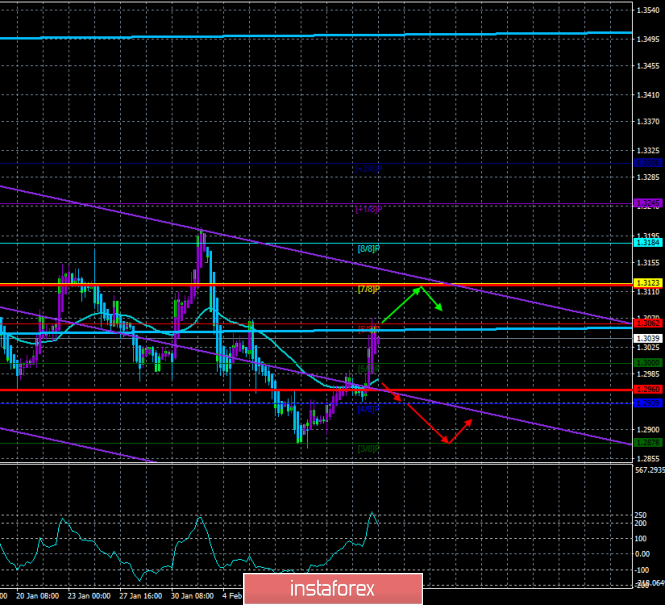This screenshot has width=665, height=605.
Task: Click the 4 Feb time label
Action: point(232,596)
